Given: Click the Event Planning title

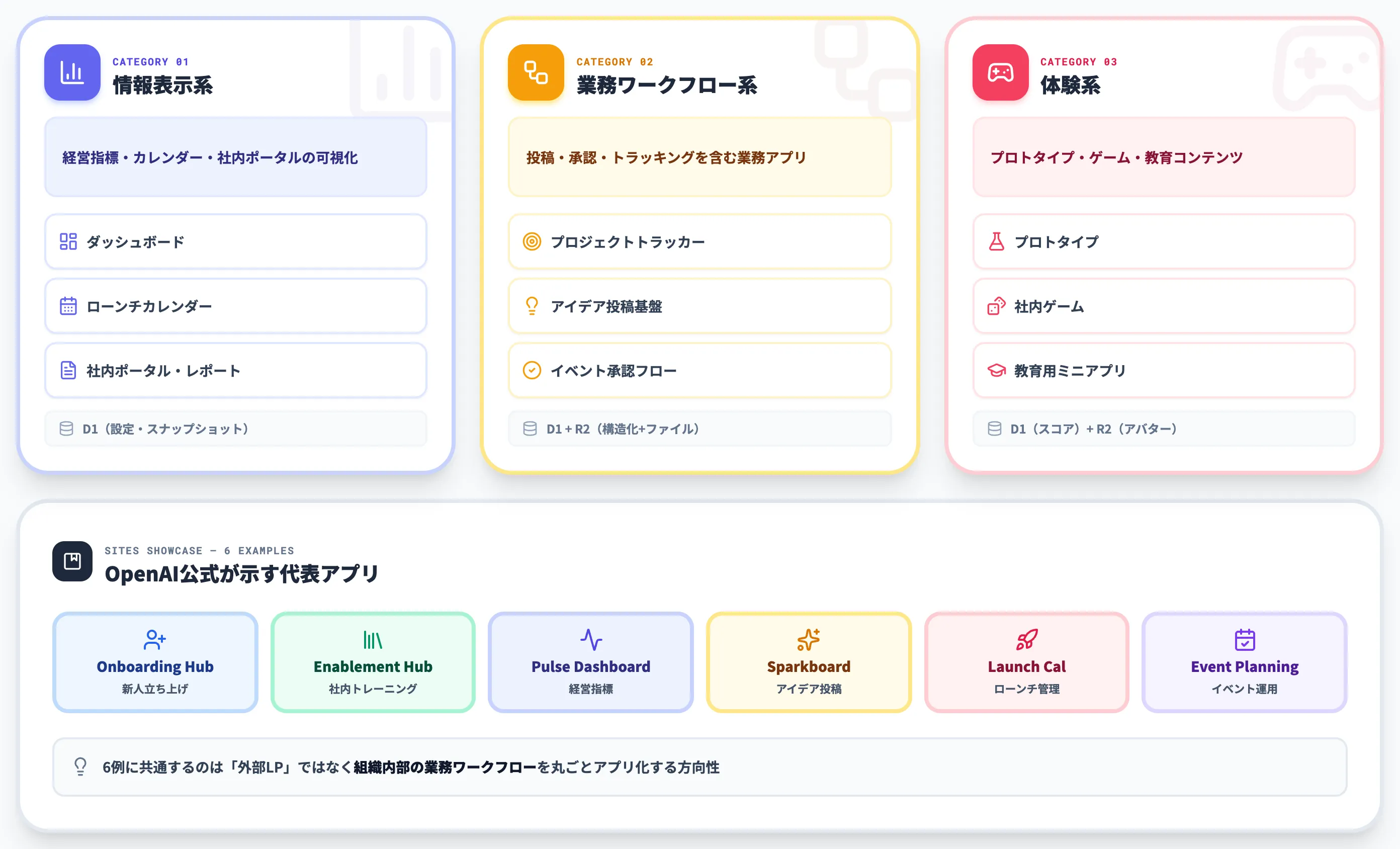Looking at the screenshot, I should [x=1245, y=666].
